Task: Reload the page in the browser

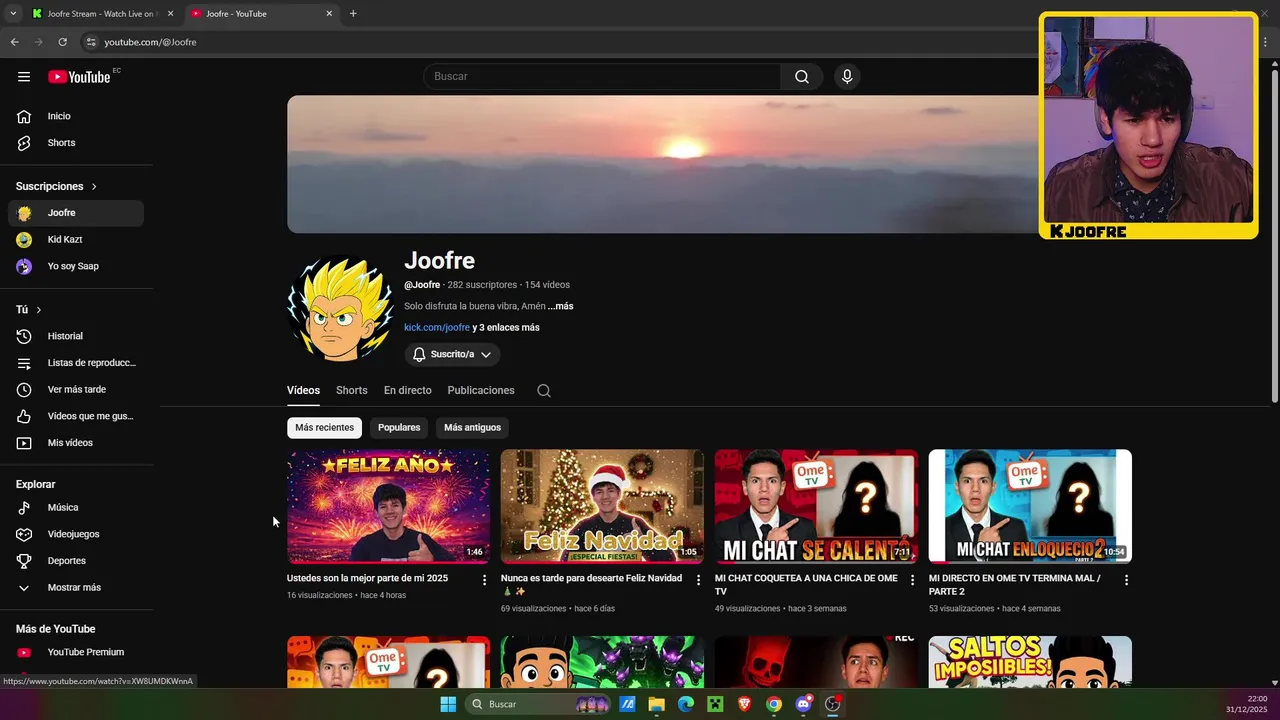Action: pyautogui.click(x=62, y=42)
